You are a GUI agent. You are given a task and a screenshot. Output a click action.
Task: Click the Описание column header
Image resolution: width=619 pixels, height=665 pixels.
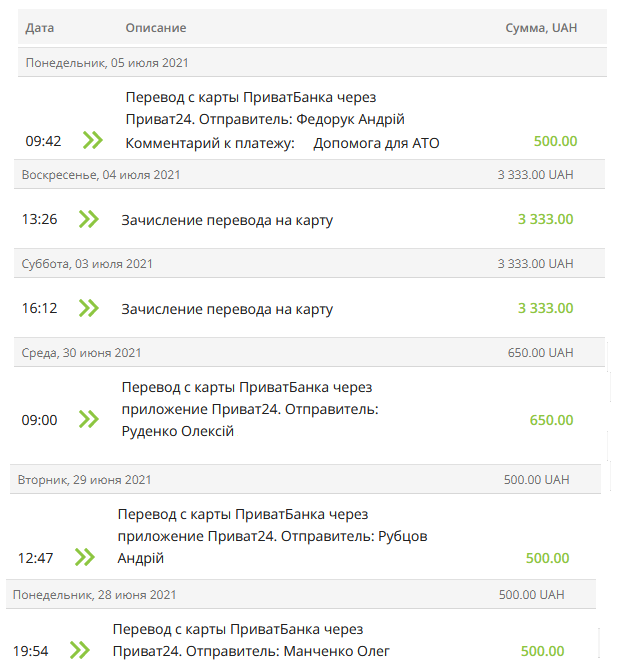point(156,28)
